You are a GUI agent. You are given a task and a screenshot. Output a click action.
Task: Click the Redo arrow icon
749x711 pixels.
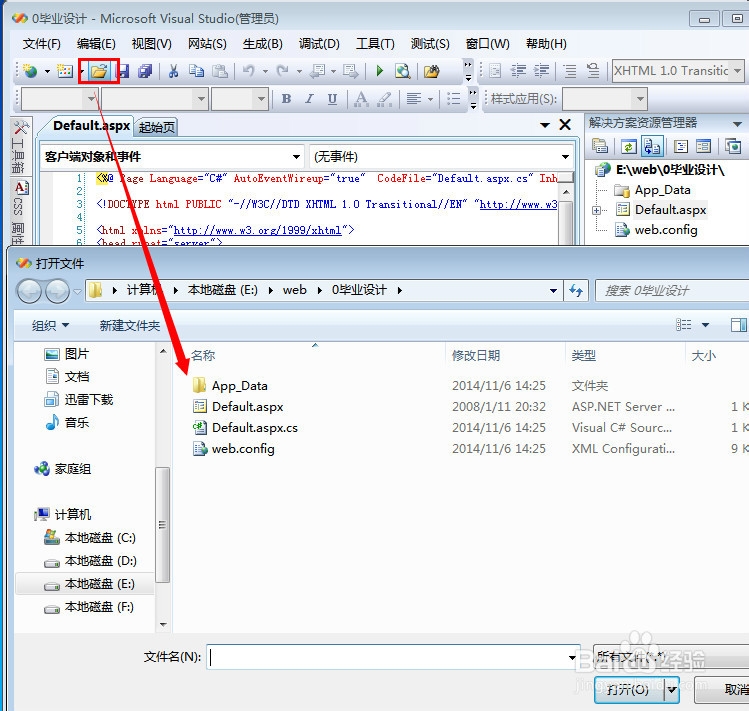(x=282, y=72)
